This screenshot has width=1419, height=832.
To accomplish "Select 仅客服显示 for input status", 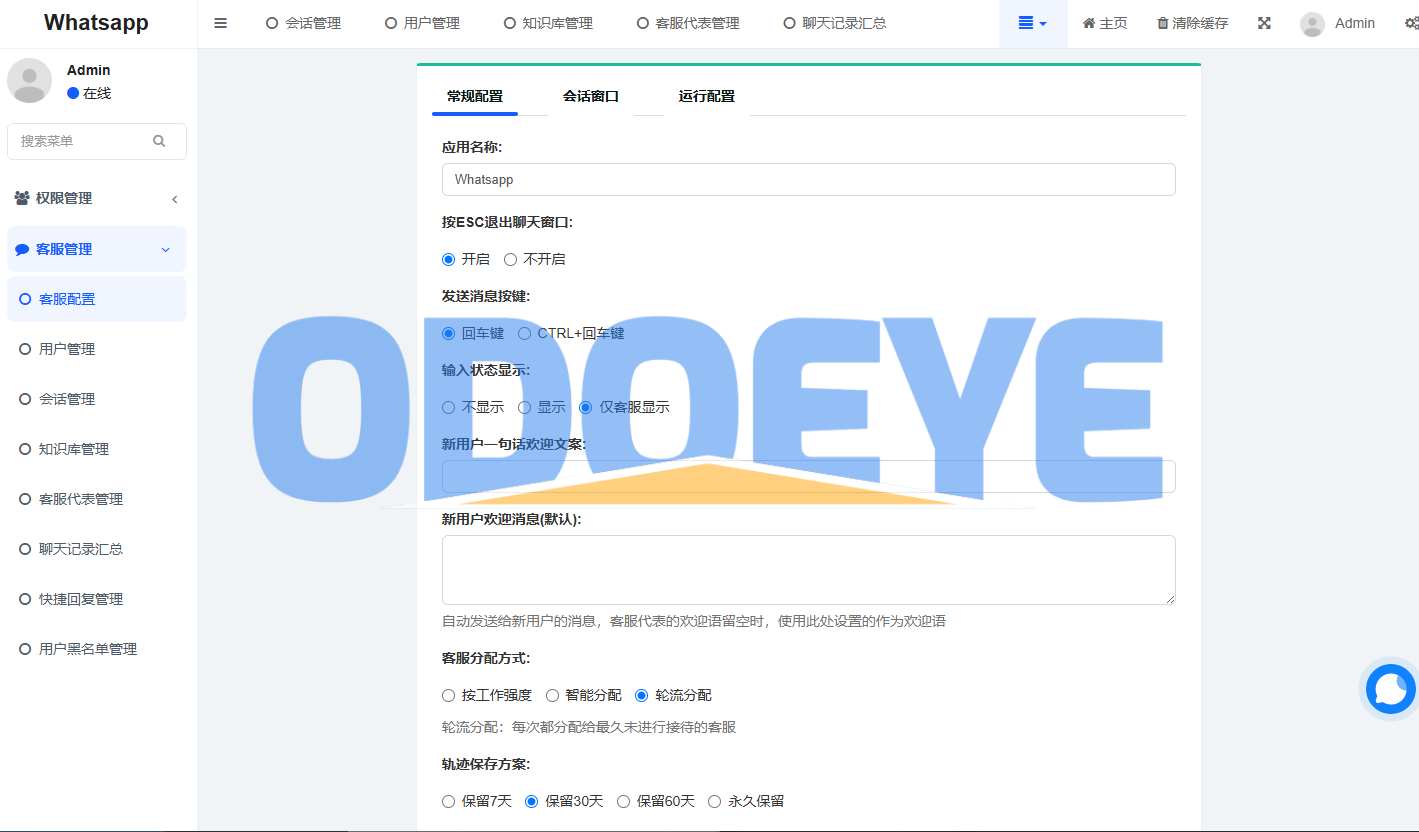I will pyautogui.click(x=585, y=407).
